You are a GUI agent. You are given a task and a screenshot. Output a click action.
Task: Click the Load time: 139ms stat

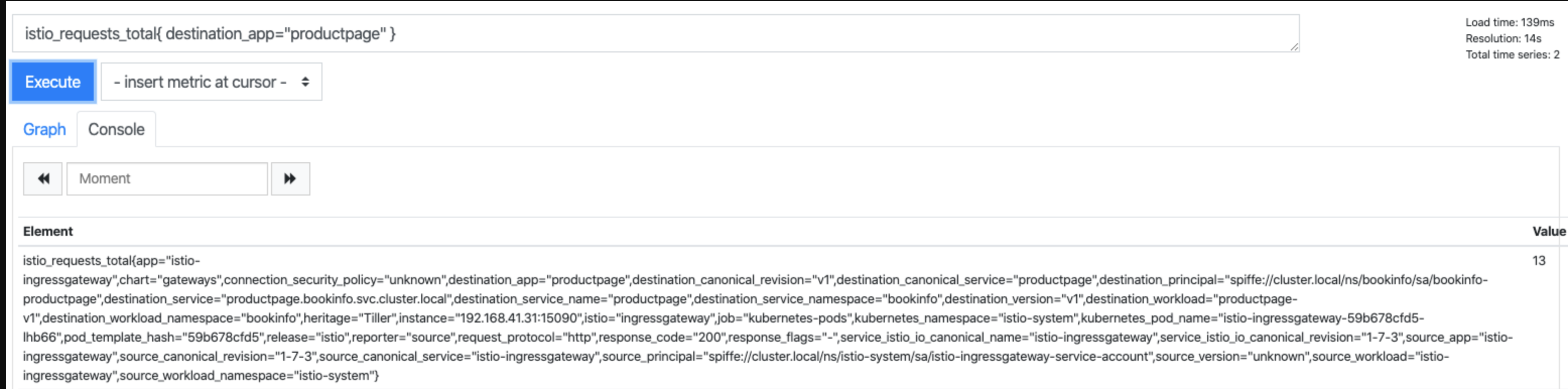(1509, 23)
